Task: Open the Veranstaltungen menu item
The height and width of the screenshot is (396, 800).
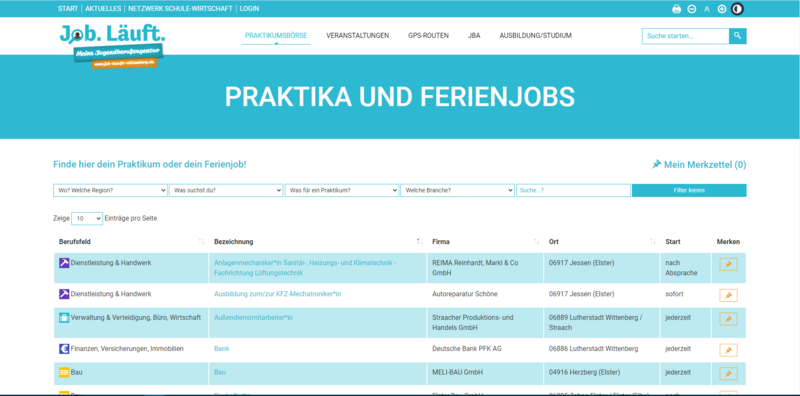Action: pos(358,36)
